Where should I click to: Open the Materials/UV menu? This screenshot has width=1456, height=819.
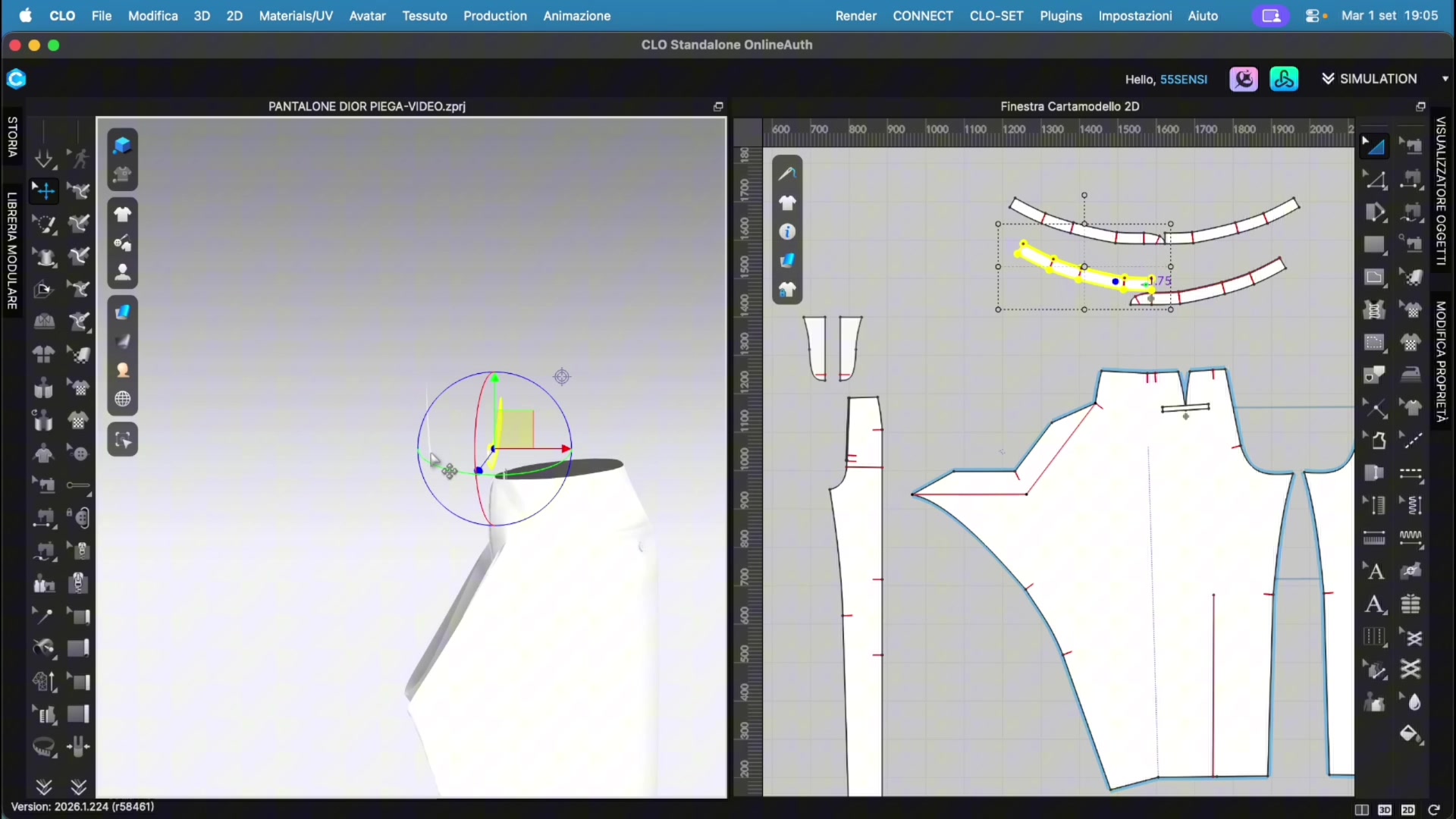pyautogui.click(x=296, y=15)
